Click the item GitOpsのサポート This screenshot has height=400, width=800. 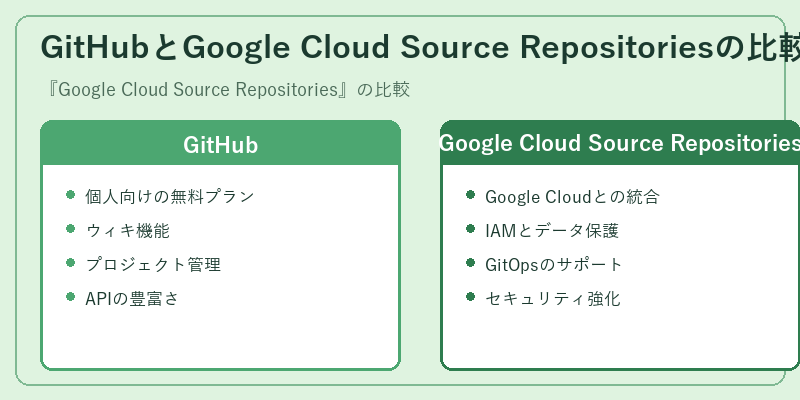tap(554, 264)
